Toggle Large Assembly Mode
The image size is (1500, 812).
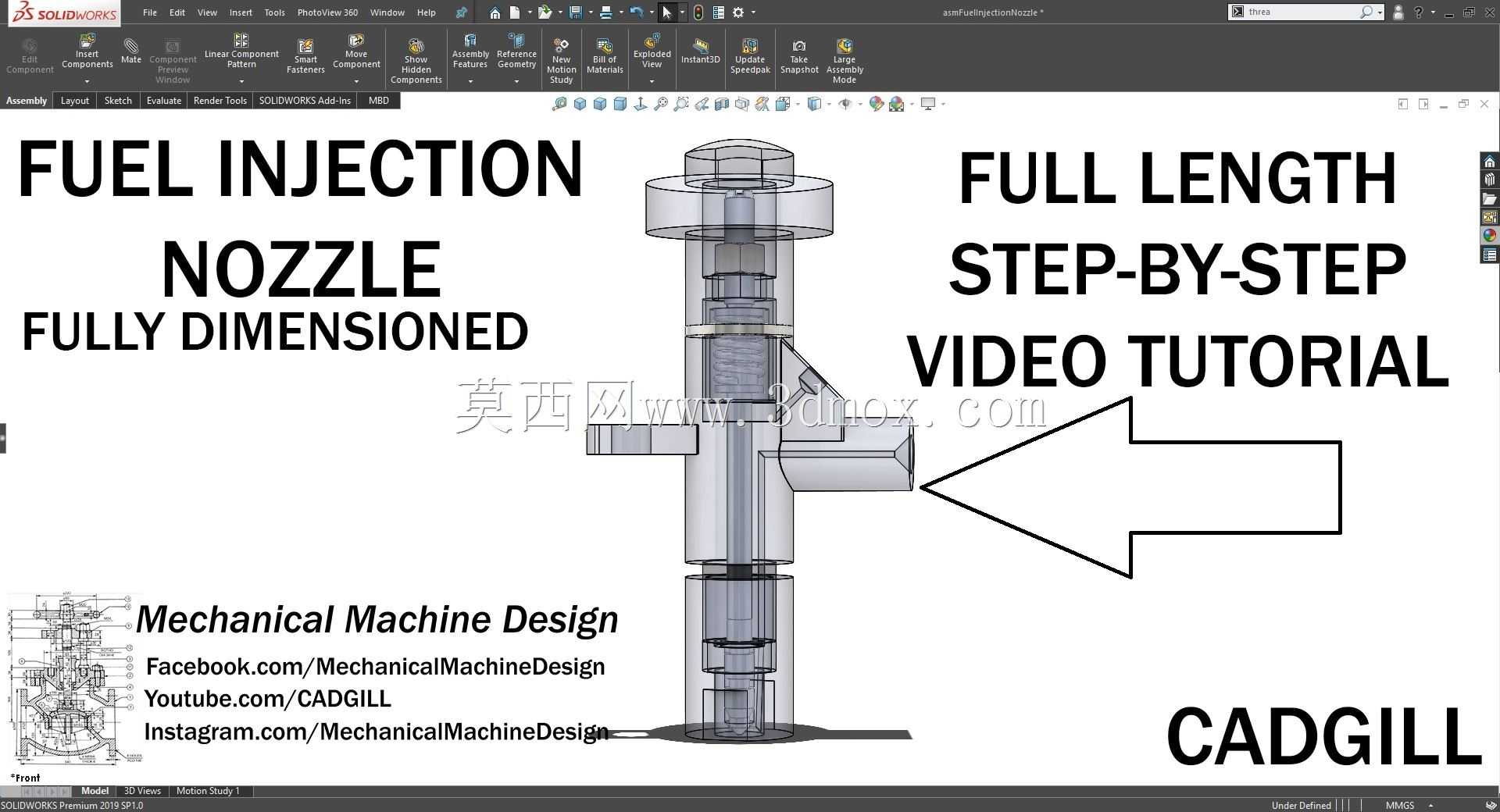click(x=845, y=61)
